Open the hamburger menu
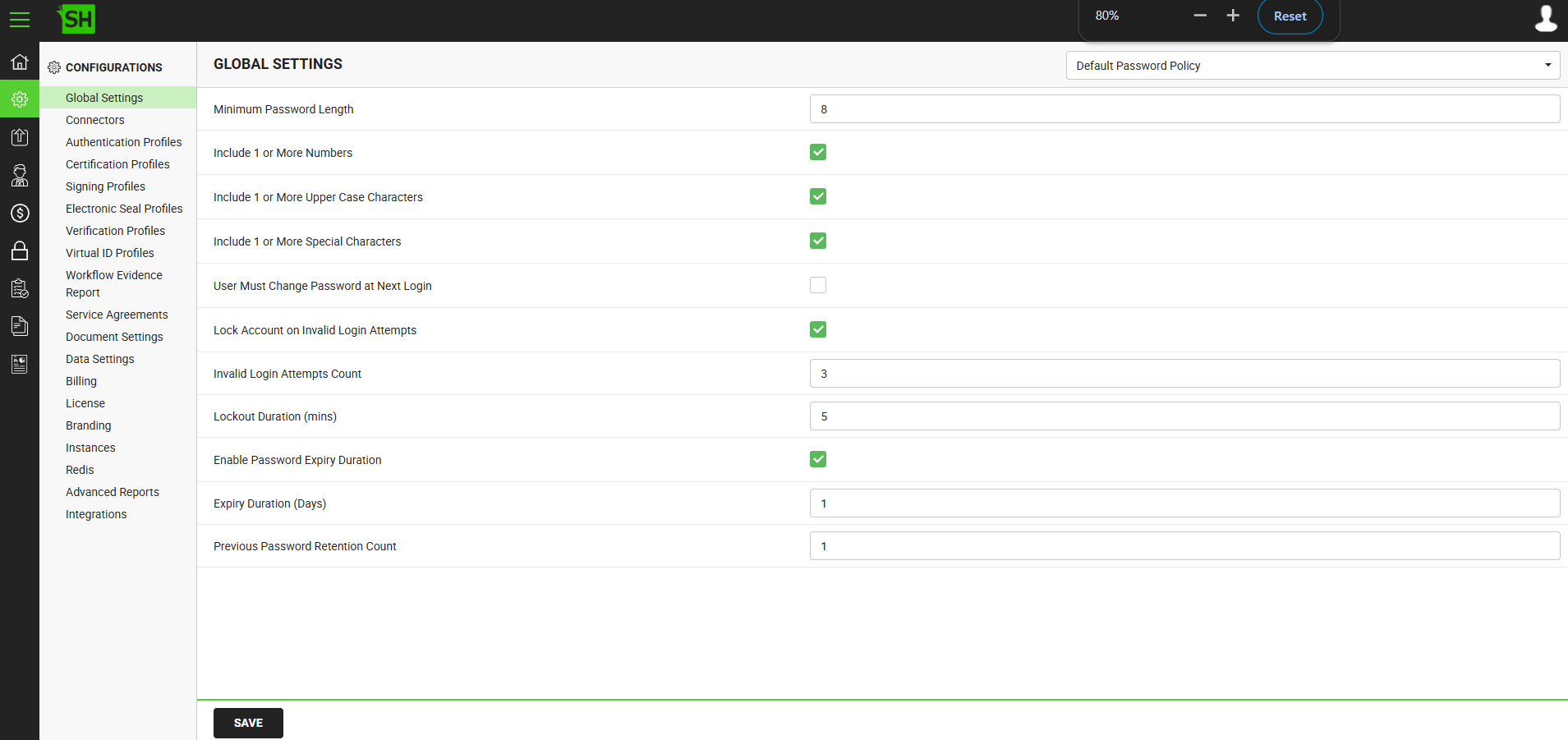This screenshot has width=1568, height=740. [20, 20]
